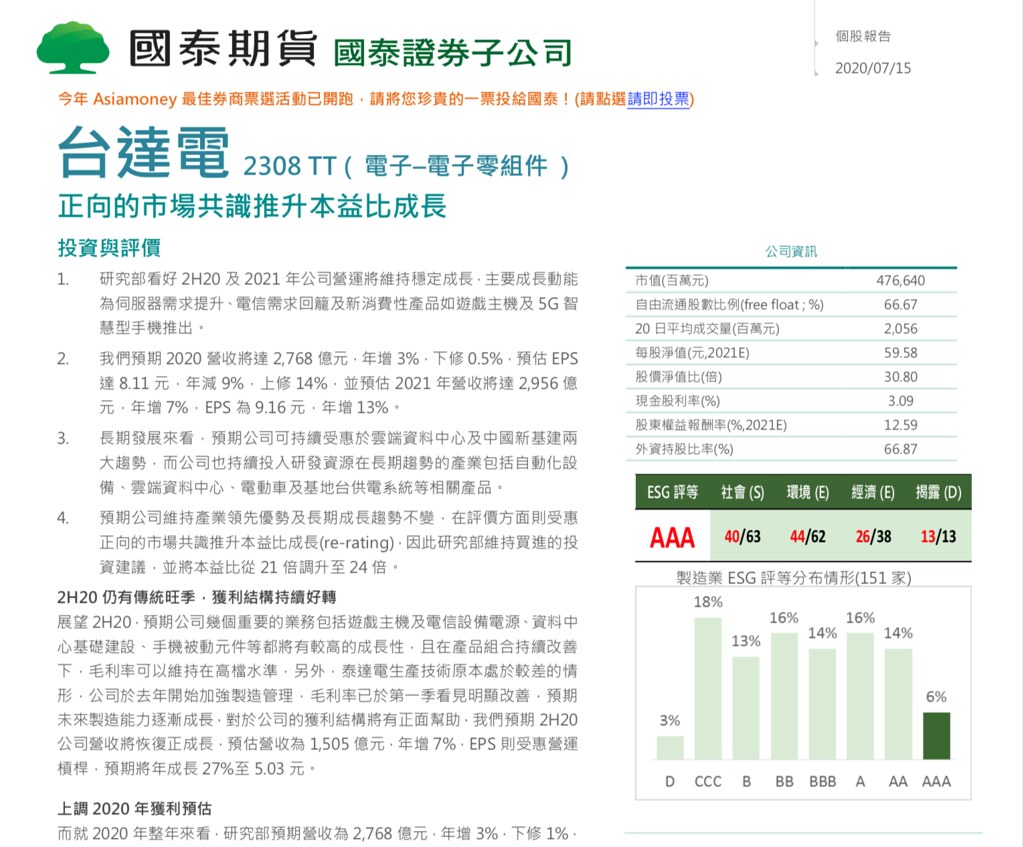
Task: Click the AAA ESG rating in red
Action: click(x=672, y=537)
